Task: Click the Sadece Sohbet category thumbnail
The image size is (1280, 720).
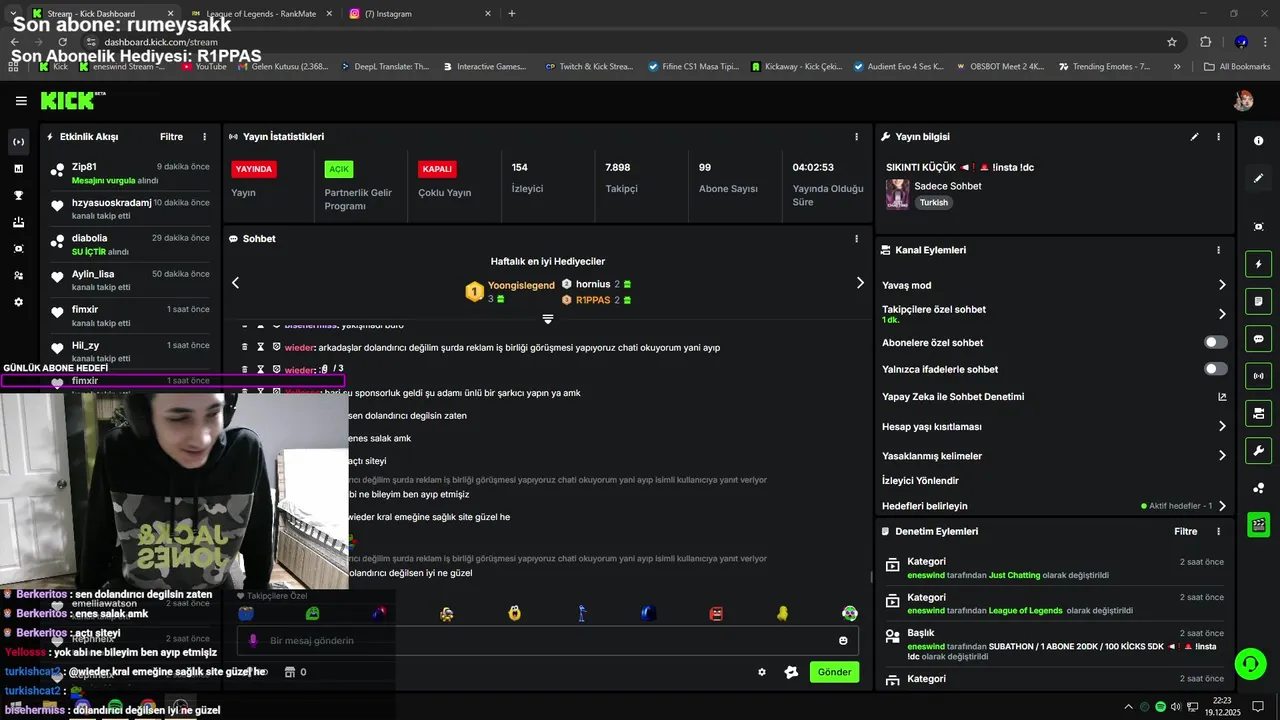Action: pyautogui.click(x=897, y=194)
